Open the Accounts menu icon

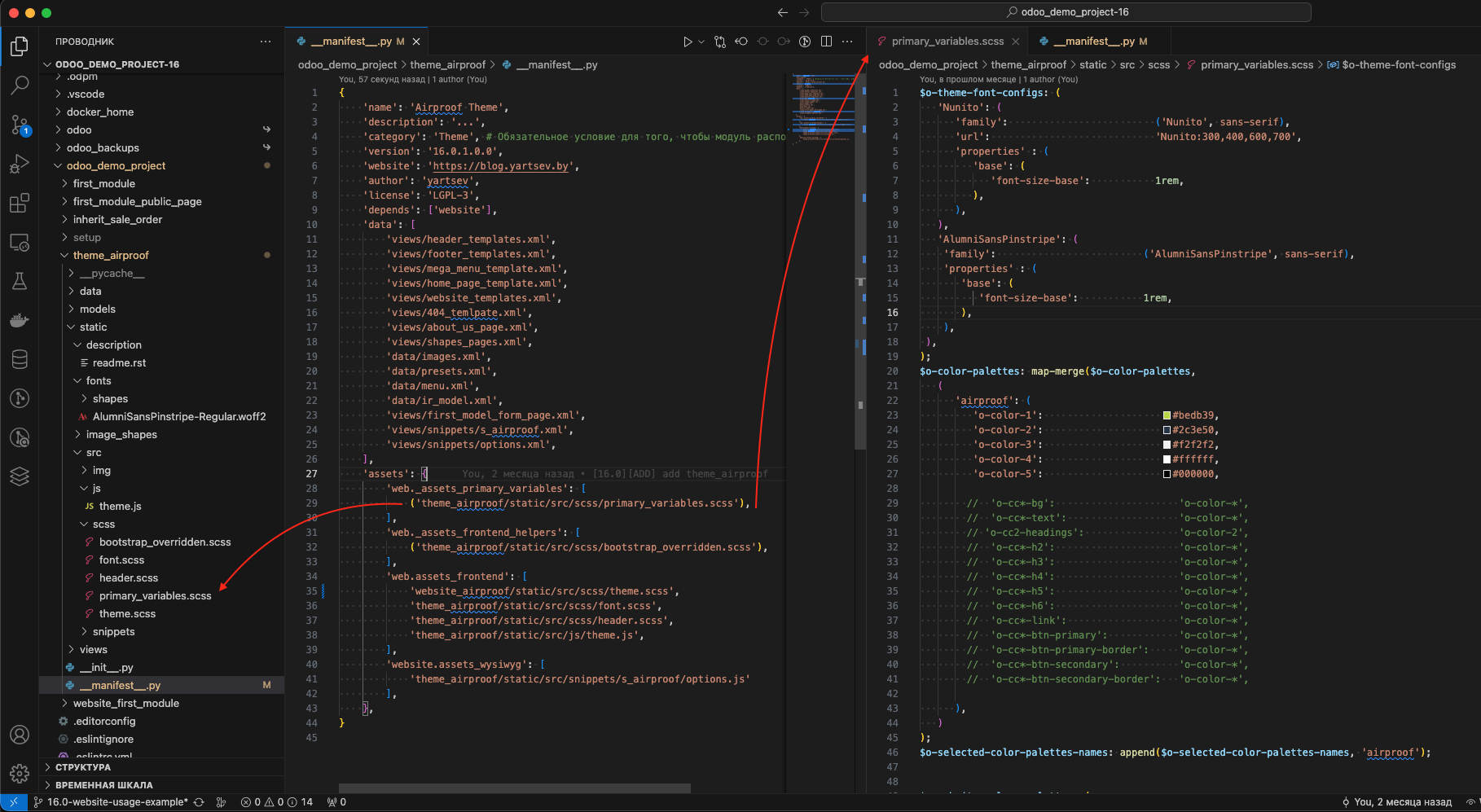(20, 735)
